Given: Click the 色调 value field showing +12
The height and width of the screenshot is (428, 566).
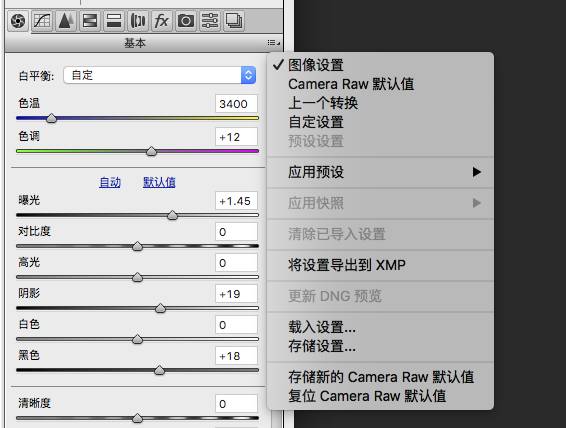Looking at the screenshot, I should pyautogui.click(x=236, y=137).
